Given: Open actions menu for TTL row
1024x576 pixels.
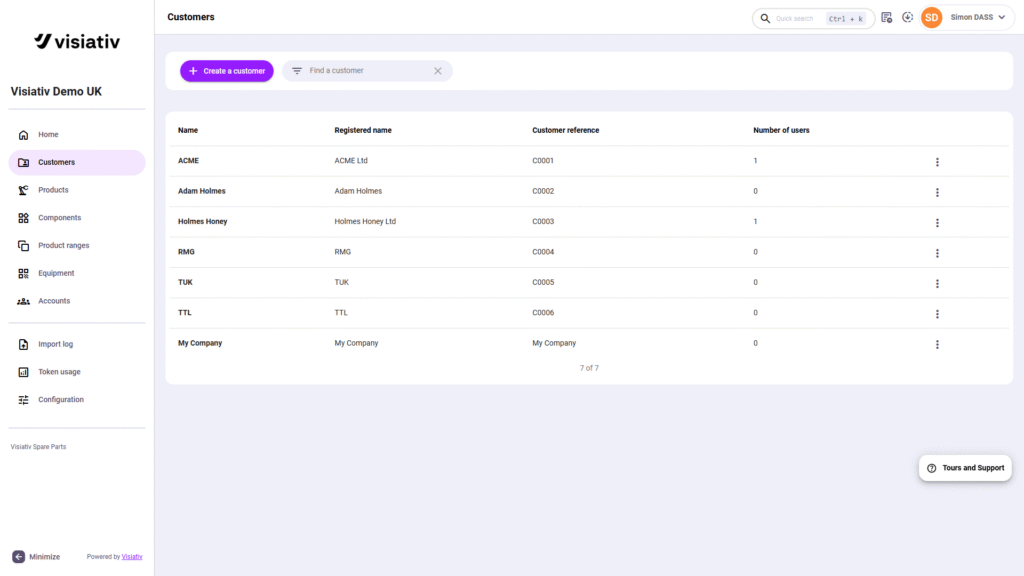Looking at the screenshot, I should (x=937, y=314).
